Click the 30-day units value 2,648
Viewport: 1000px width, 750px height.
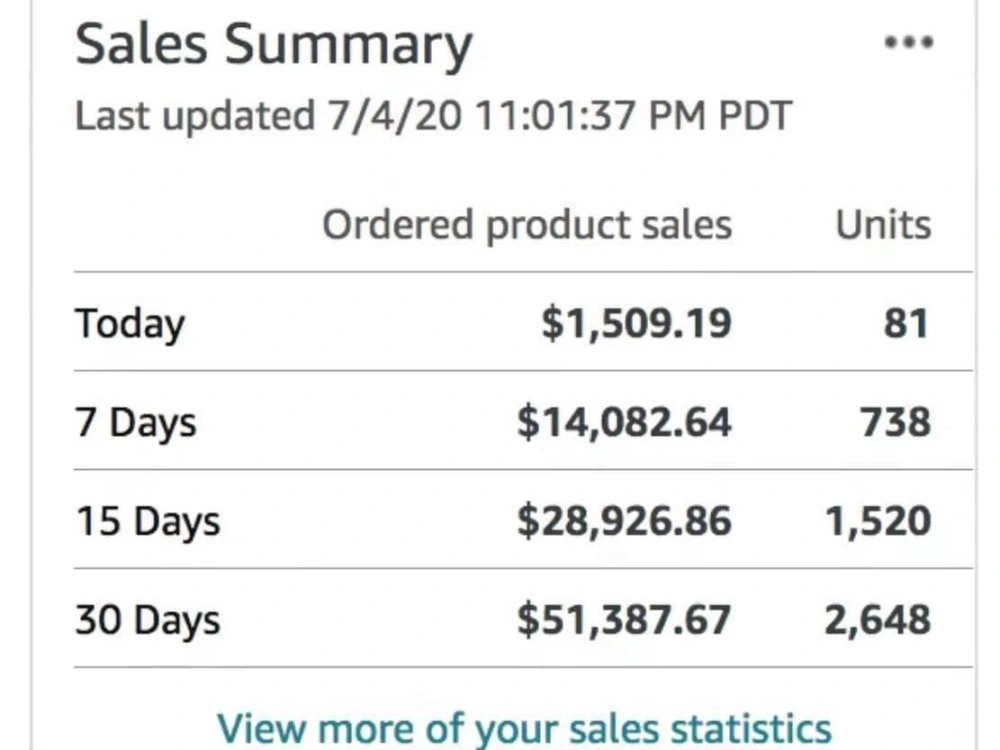coord(878,620)
